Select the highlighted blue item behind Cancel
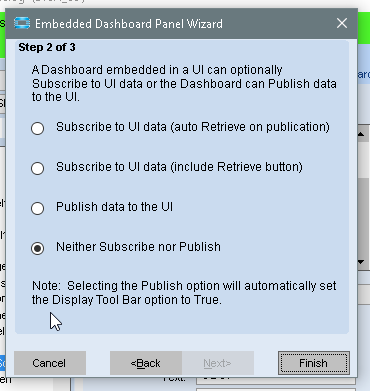Image resolution: width=370 pixels, height=391 pixels. (x=2, y=363)
